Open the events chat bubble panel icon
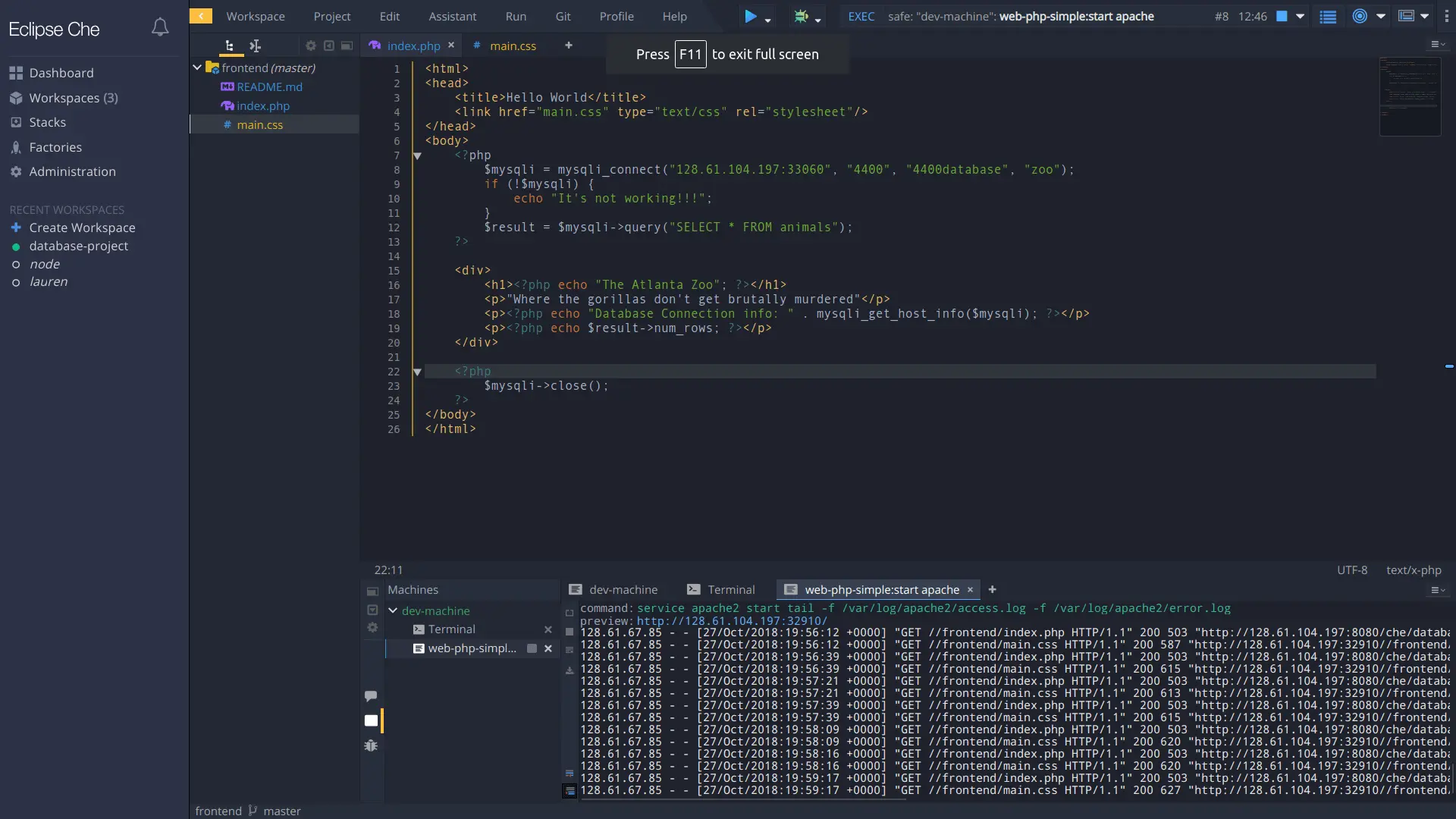1456x819 pixels. [371, 695]
